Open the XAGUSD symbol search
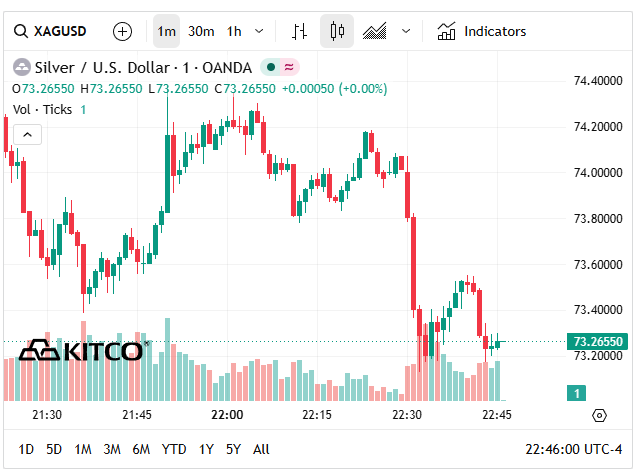This screenshot has width=638, height=472. point(50,31)
